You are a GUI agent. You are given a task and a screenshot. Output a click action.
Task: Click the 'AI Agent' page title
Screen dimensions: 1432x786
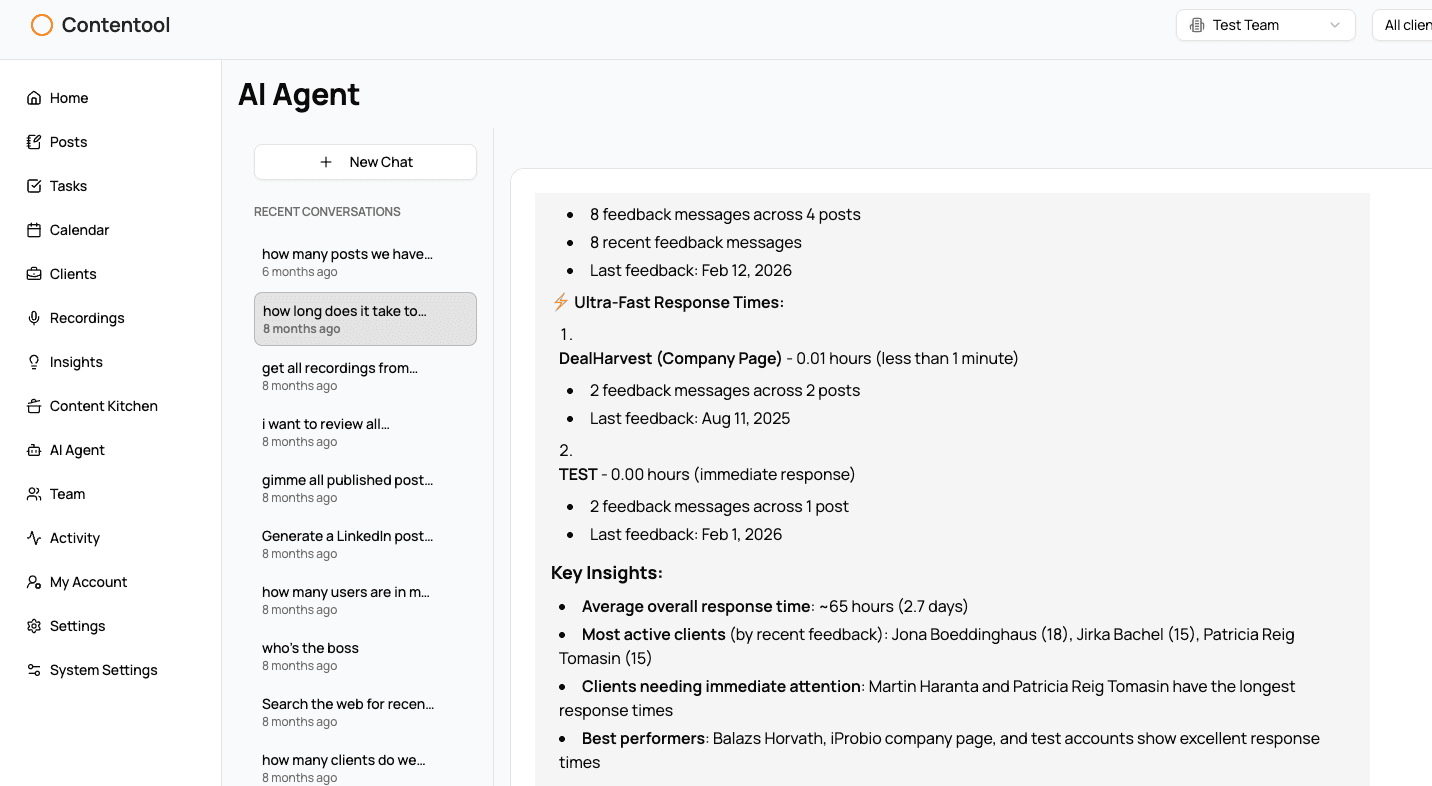(299, 94)
